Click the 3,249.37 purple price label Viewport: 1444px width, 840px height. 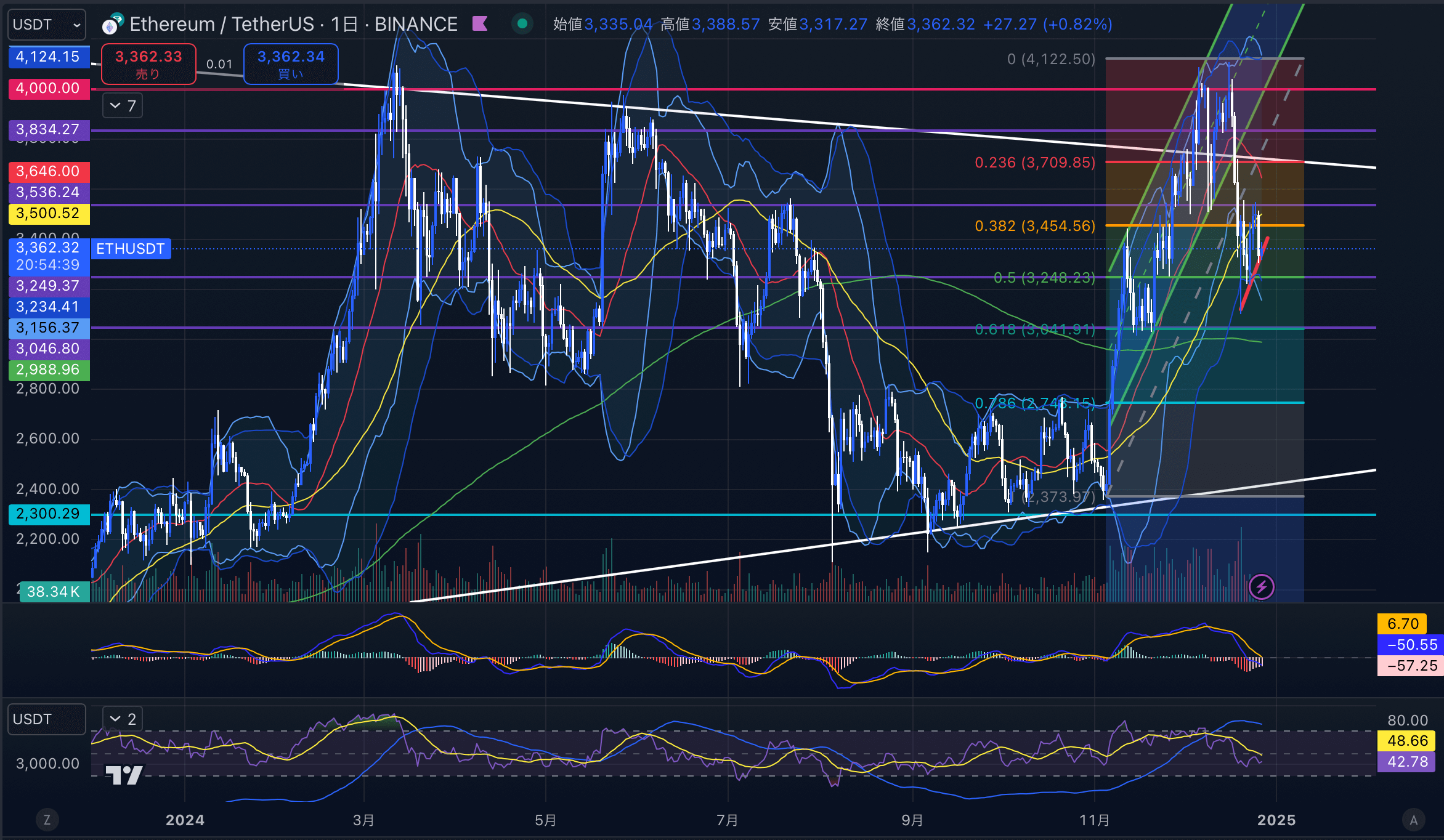48,286
